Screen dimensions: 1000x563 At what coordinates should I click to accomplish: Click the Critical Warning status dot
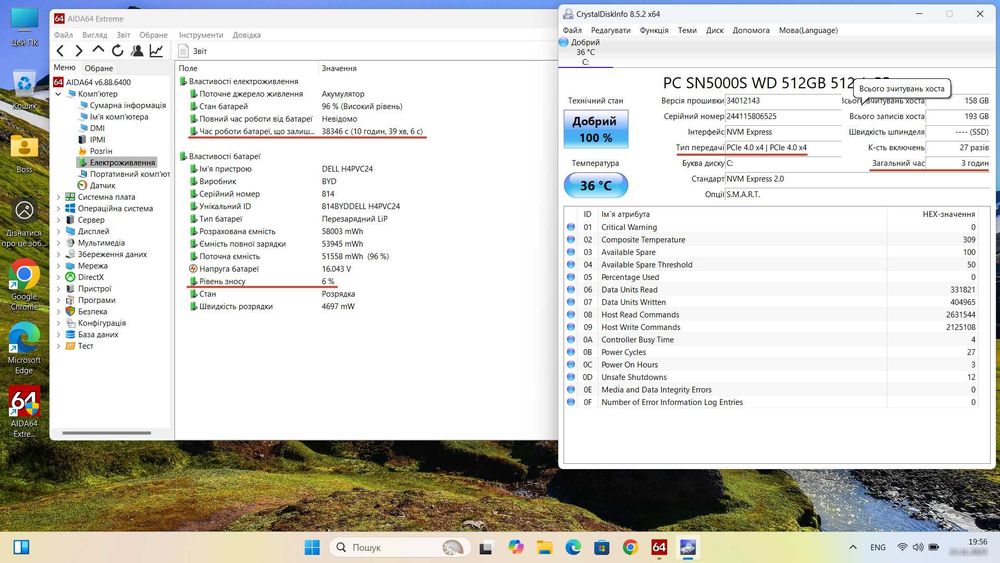pos(571,227)
